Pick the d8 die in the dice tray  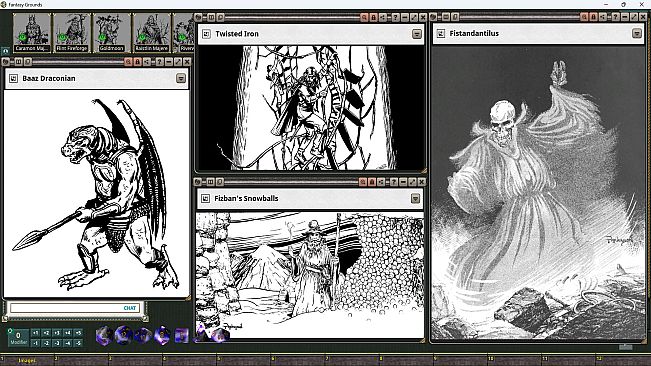tap(162, 335)
